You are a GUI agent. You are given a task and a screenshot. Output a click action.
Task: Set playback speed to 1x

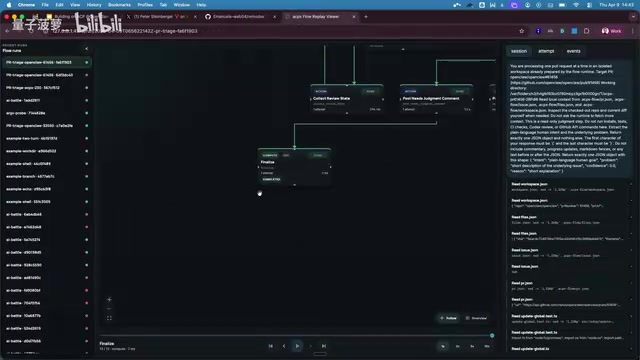[x=443, y=346]
